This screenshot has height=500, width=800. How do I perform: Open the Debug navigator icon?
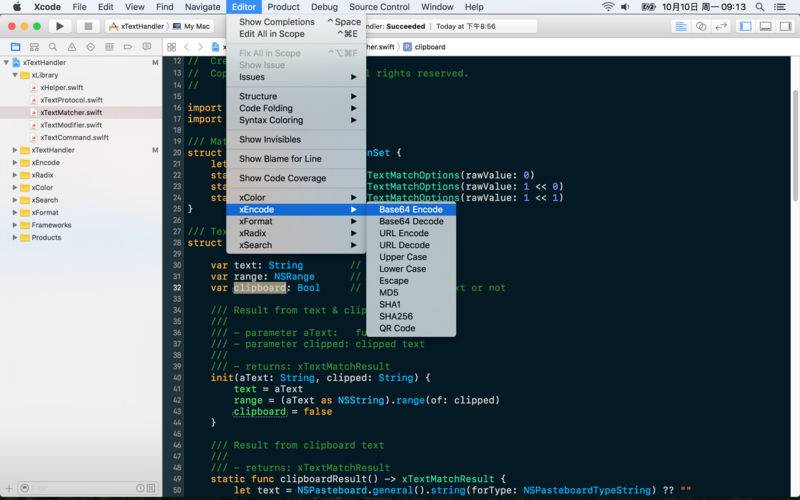click(109, 47)
